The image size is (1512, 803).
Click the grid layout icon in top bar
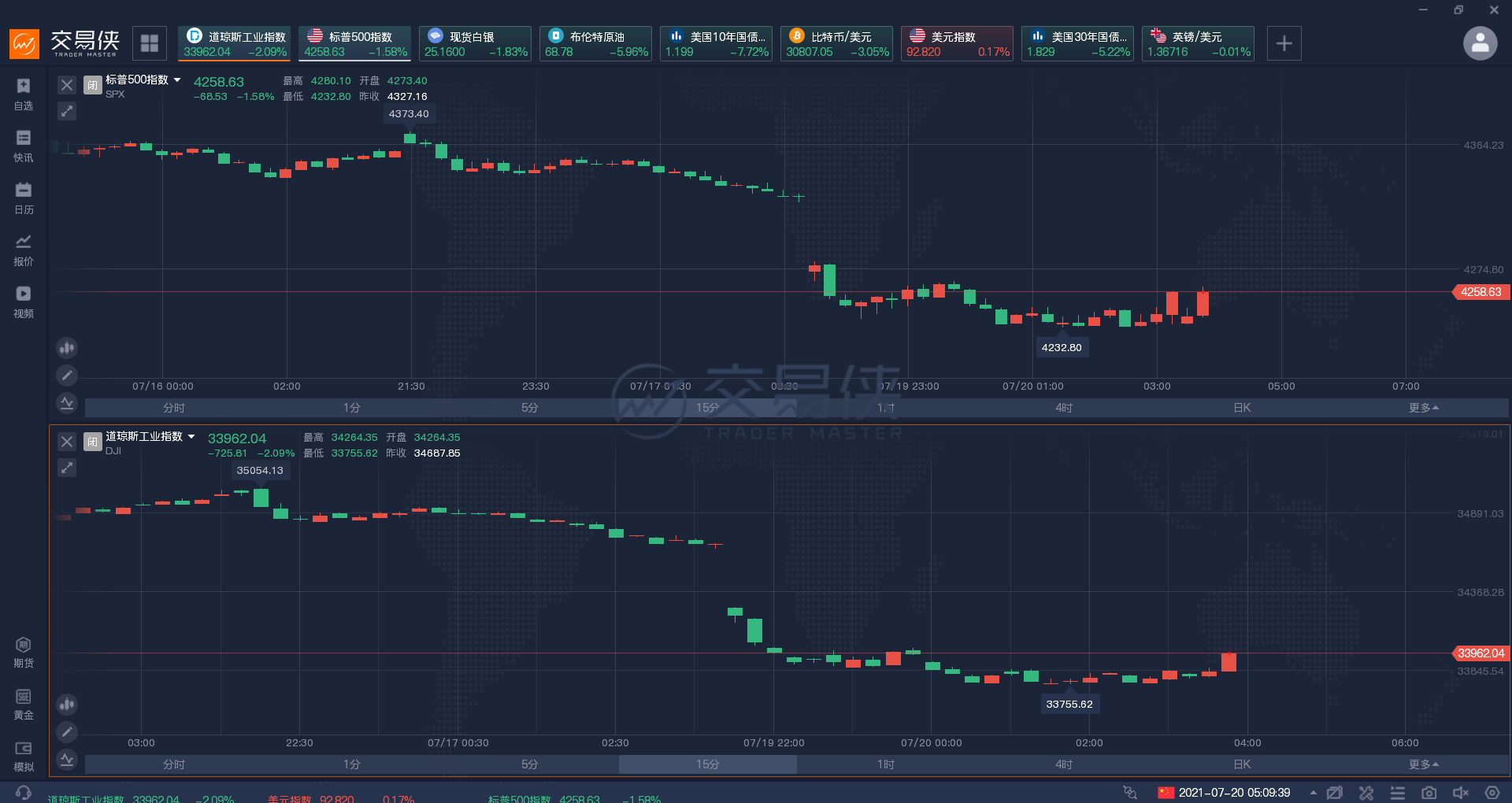click(150, 43)
